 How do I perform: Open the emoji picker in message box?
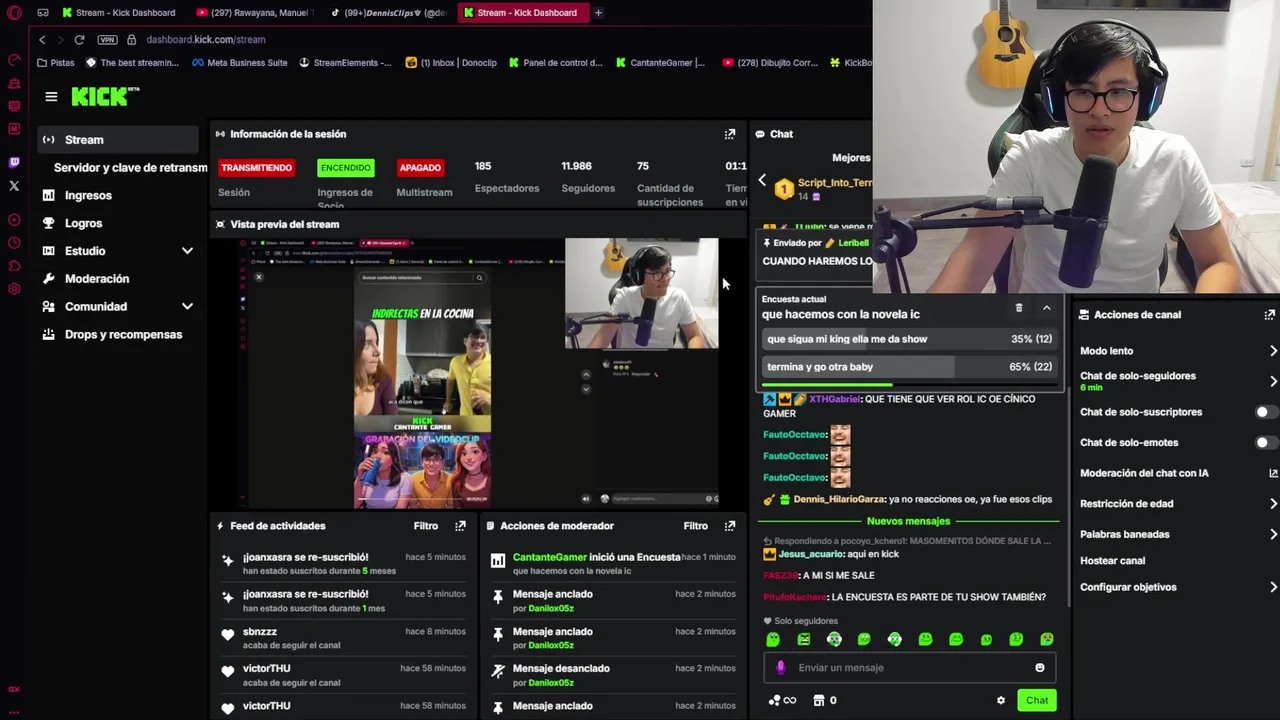[x=1040, y=668]
